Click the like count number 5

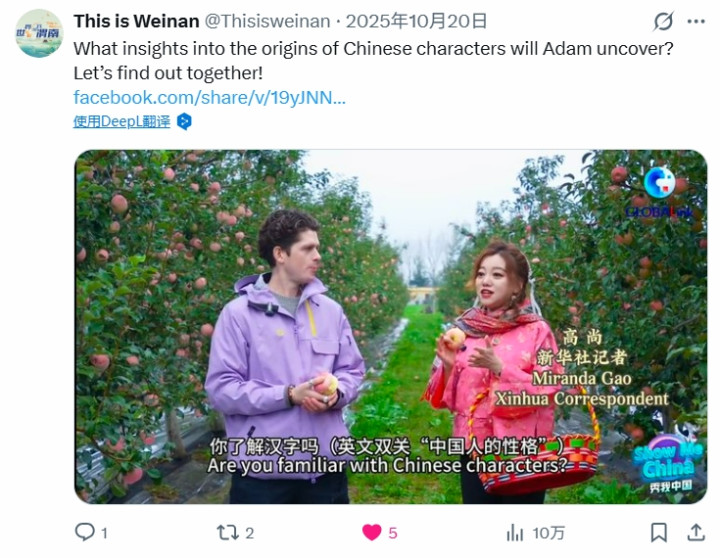(x=393, y=533)
